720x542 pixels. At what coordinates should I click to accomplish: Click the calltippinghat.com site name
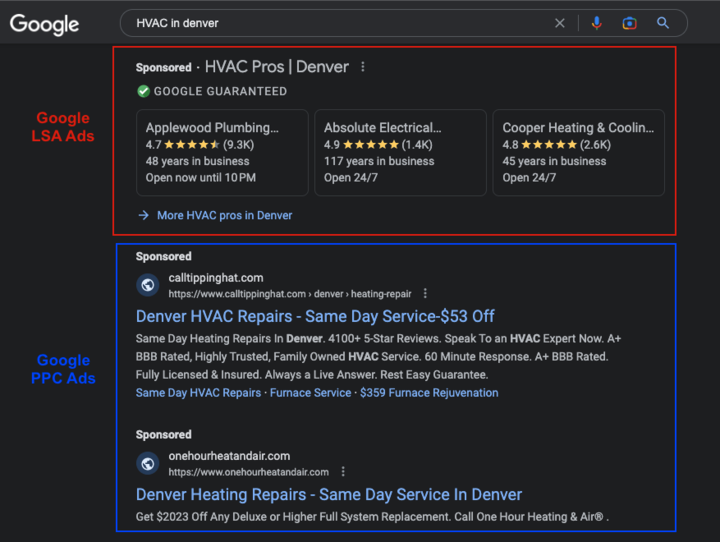(x=216, y=278)
